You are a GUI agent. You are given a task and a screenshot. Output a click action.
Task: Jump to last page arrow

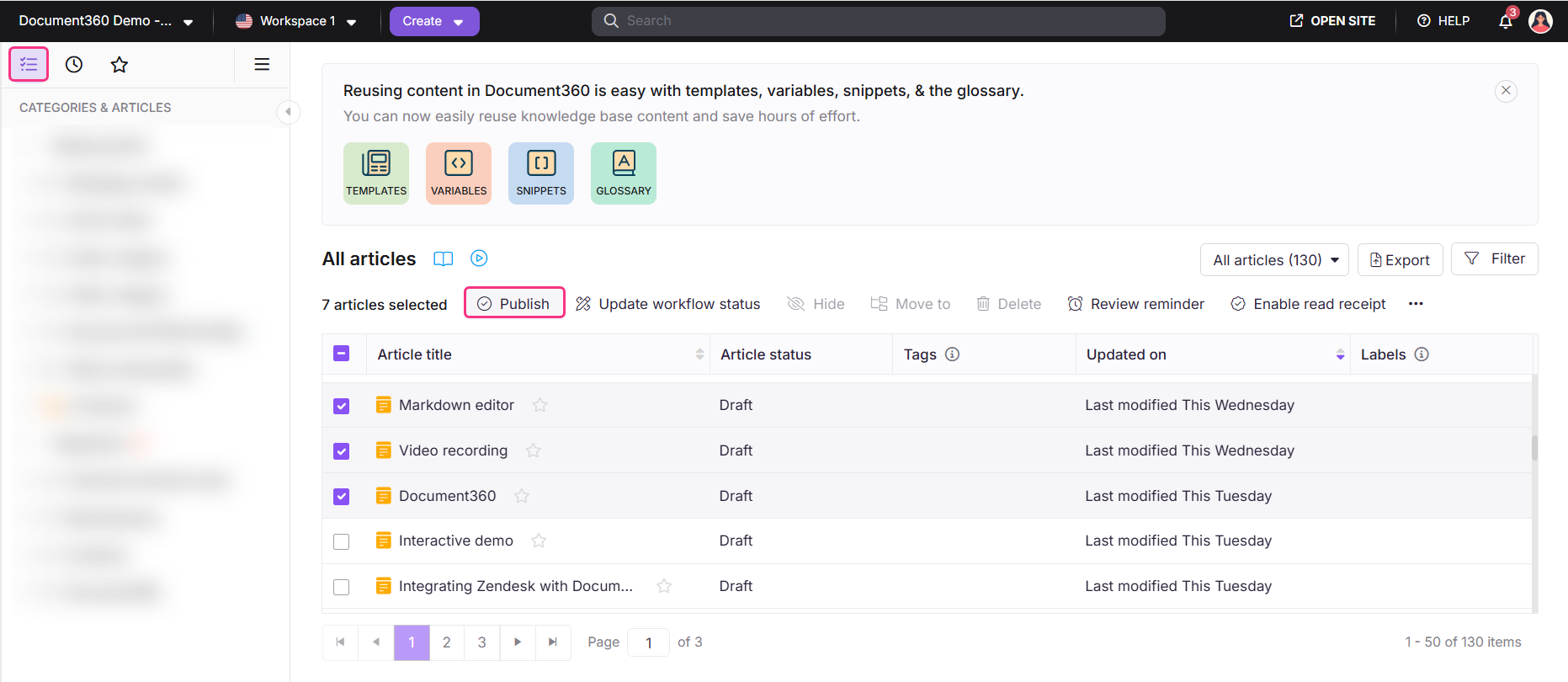[x=553, y=642]
